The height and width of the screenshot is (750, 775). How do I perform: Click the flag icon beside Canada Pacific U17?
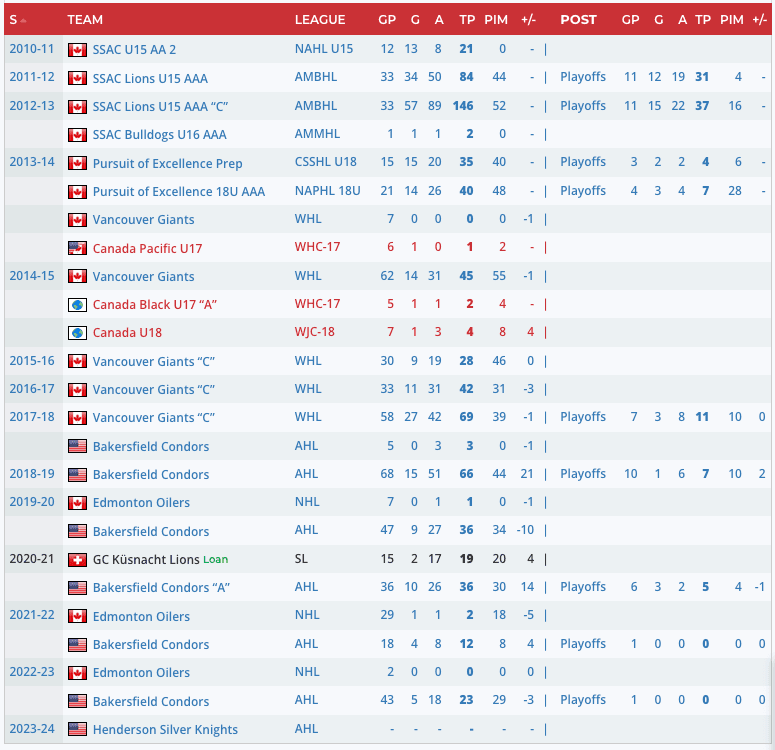coord(77,248)
